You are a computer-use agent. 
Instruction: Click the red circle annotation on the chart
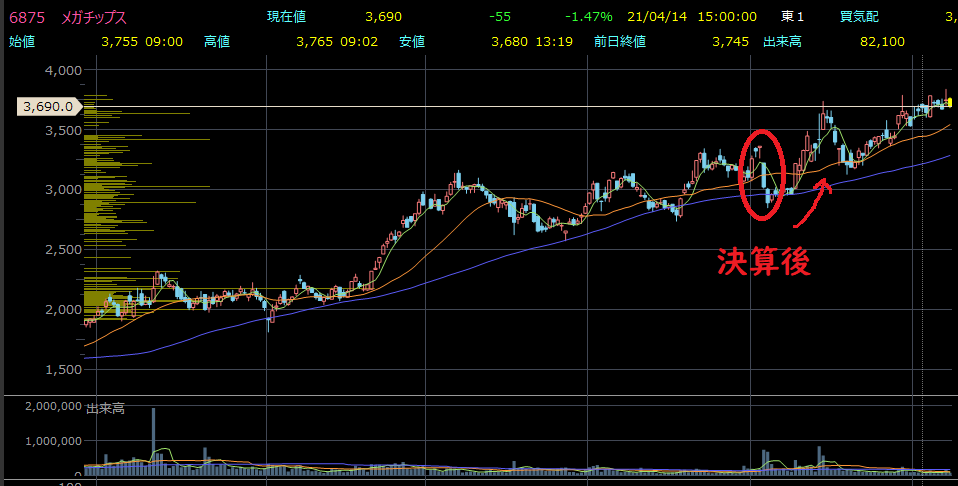click(760, 174)
